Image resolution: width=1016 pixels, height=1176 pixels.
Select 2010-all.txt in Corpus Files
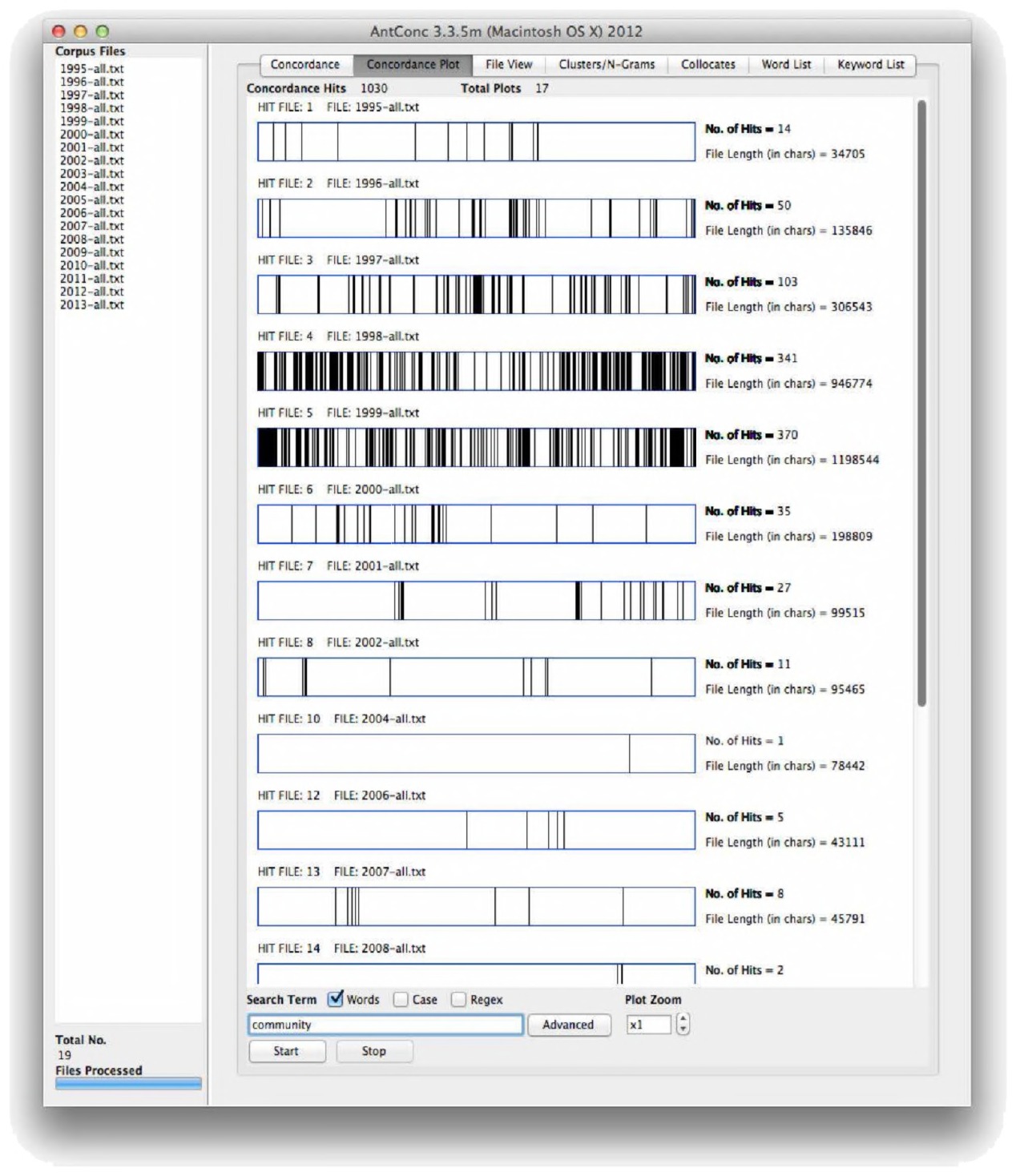click(x=92, y=265)
